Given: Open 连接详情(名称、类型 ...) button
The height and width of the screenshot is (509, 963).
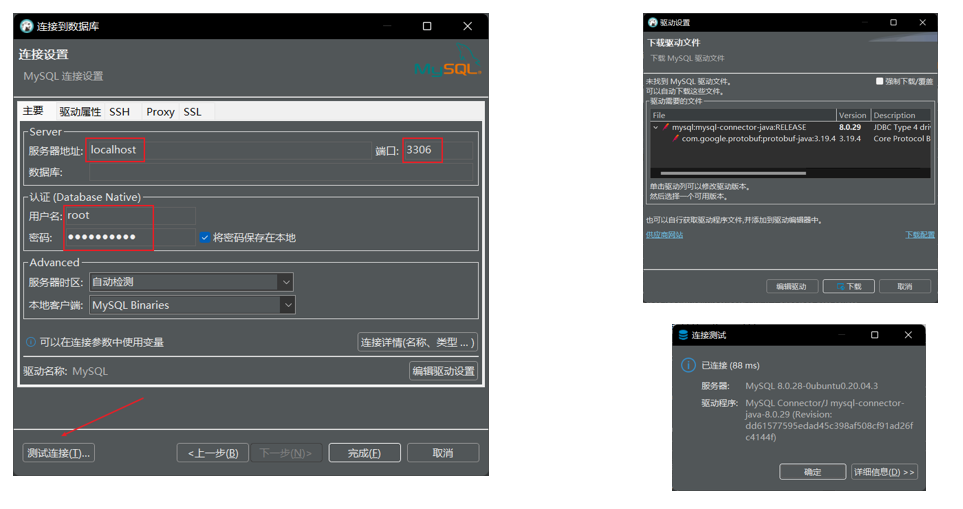Looking at the screenshot, I should tap(418, 342).
